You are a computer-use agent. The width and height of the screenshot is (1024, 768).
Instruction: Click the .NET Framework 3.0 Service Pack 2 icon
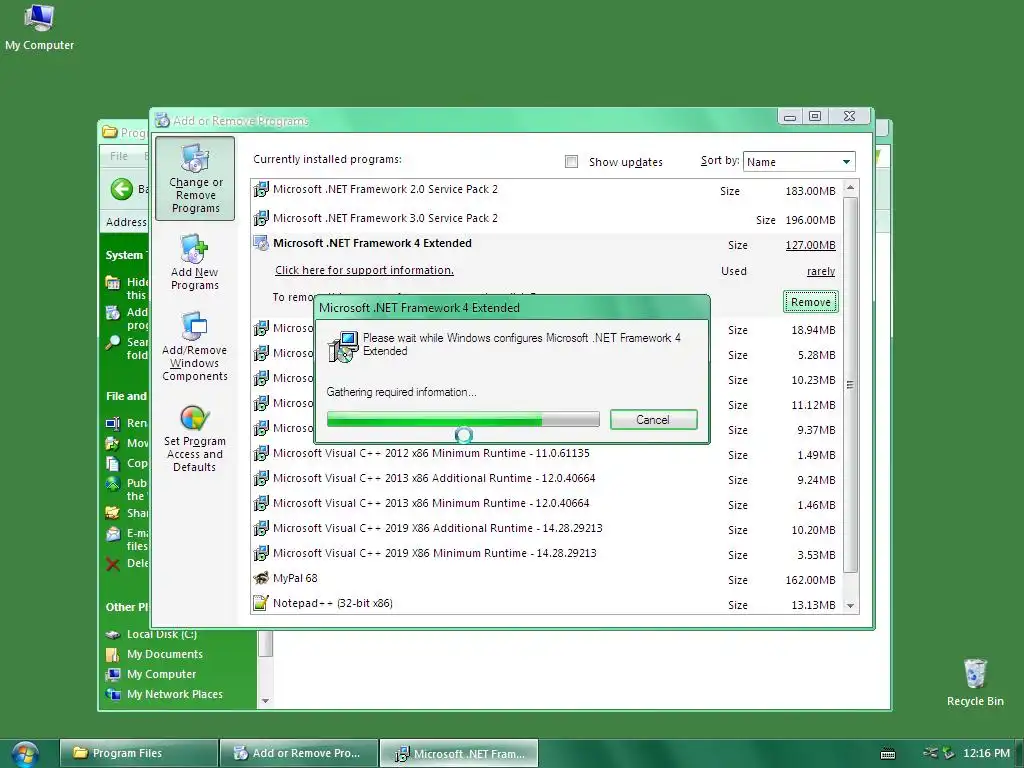click(x=261, y=218)
